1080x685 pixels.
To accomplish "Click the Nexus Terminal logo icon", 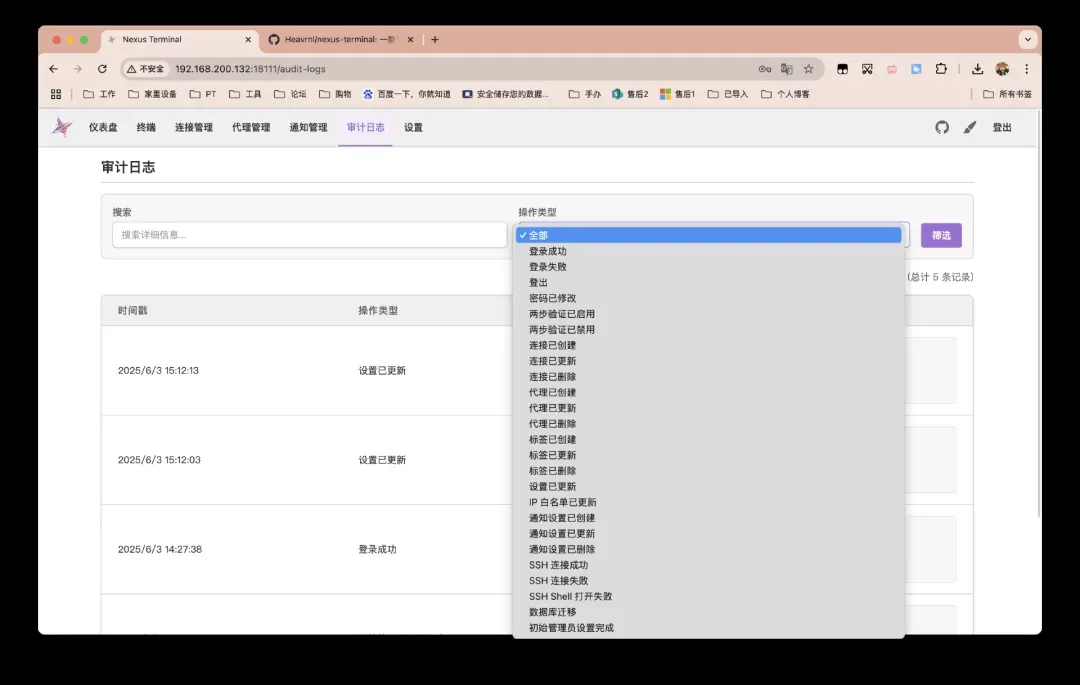I will (x=62, y=127).
